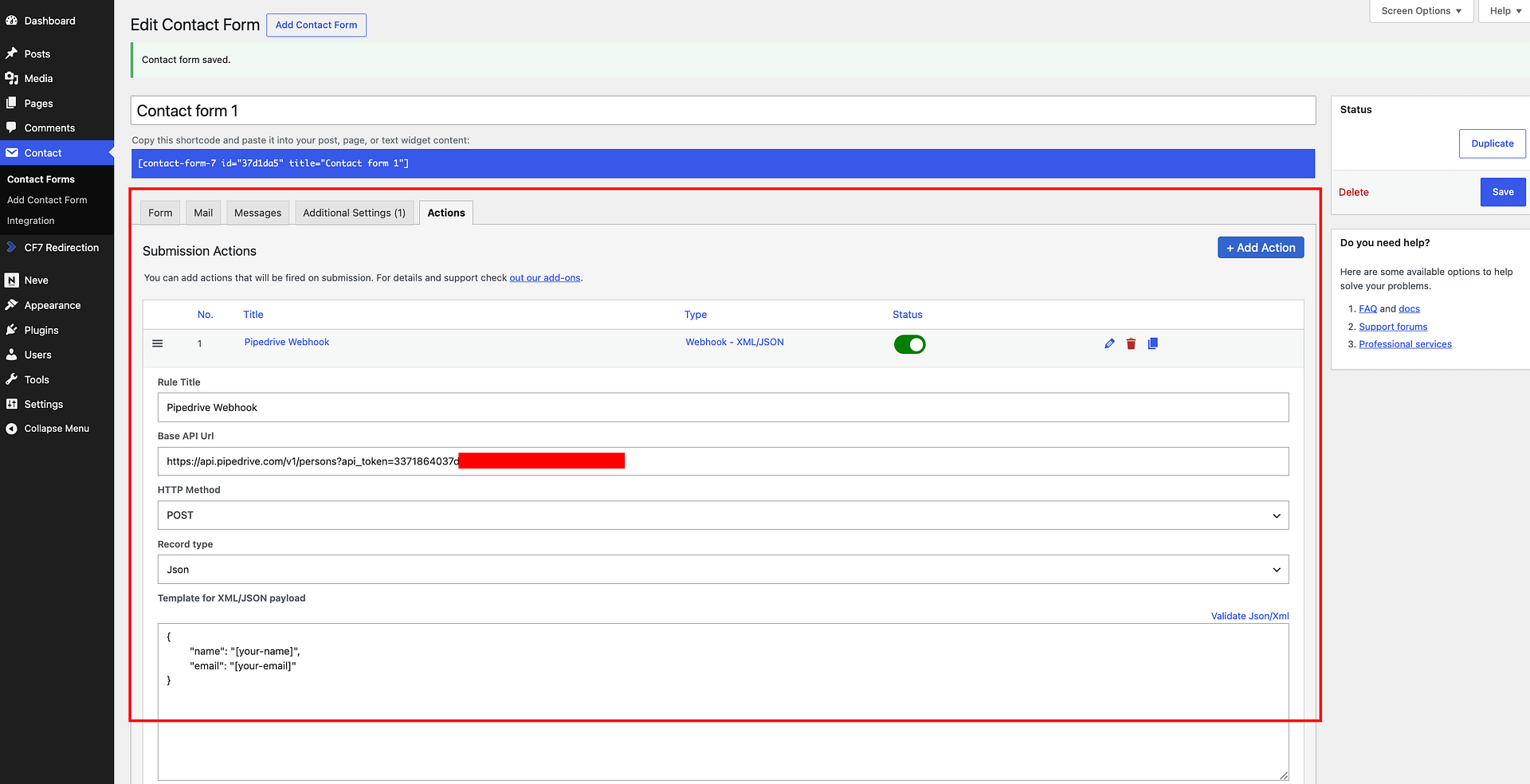This screenshot has height=784, width=1530.
Task: Click the Plugins plug icon
Action: tap(12, 330)
